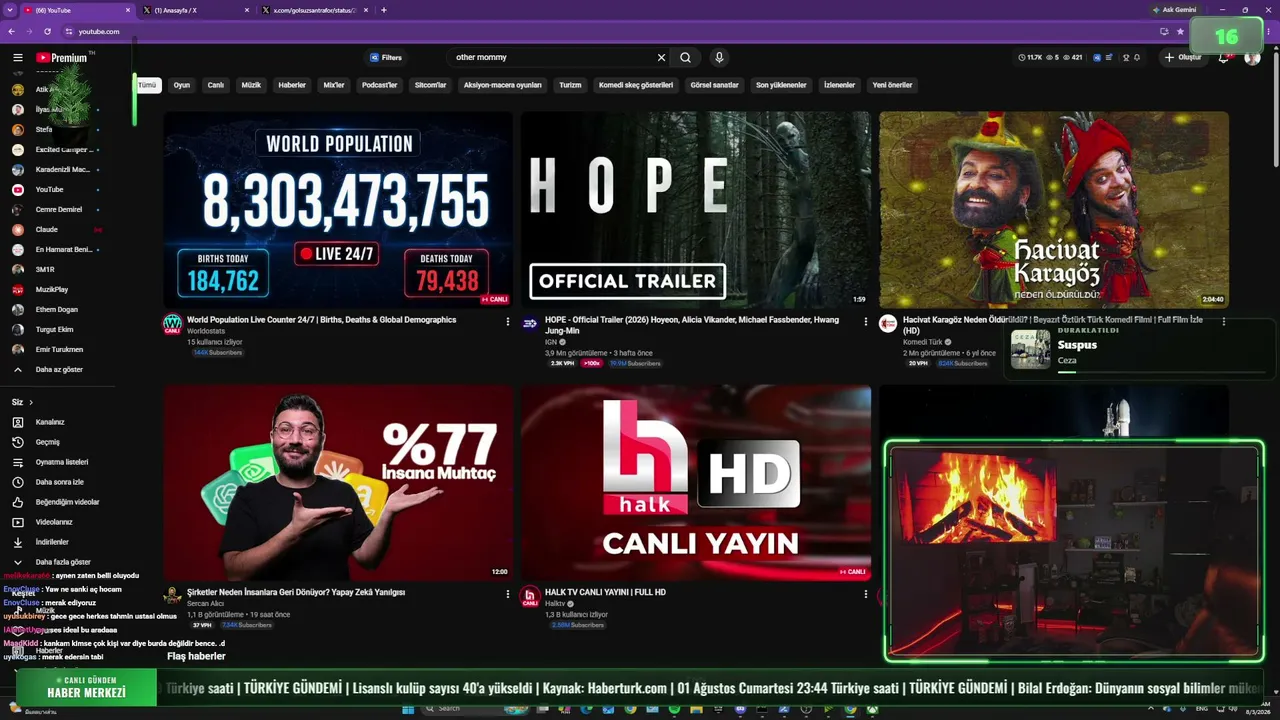The width and height of the screenshot is (1280, 720).
Task: Select the Sitcom'lar filter chip
Action: click(430, 85)
